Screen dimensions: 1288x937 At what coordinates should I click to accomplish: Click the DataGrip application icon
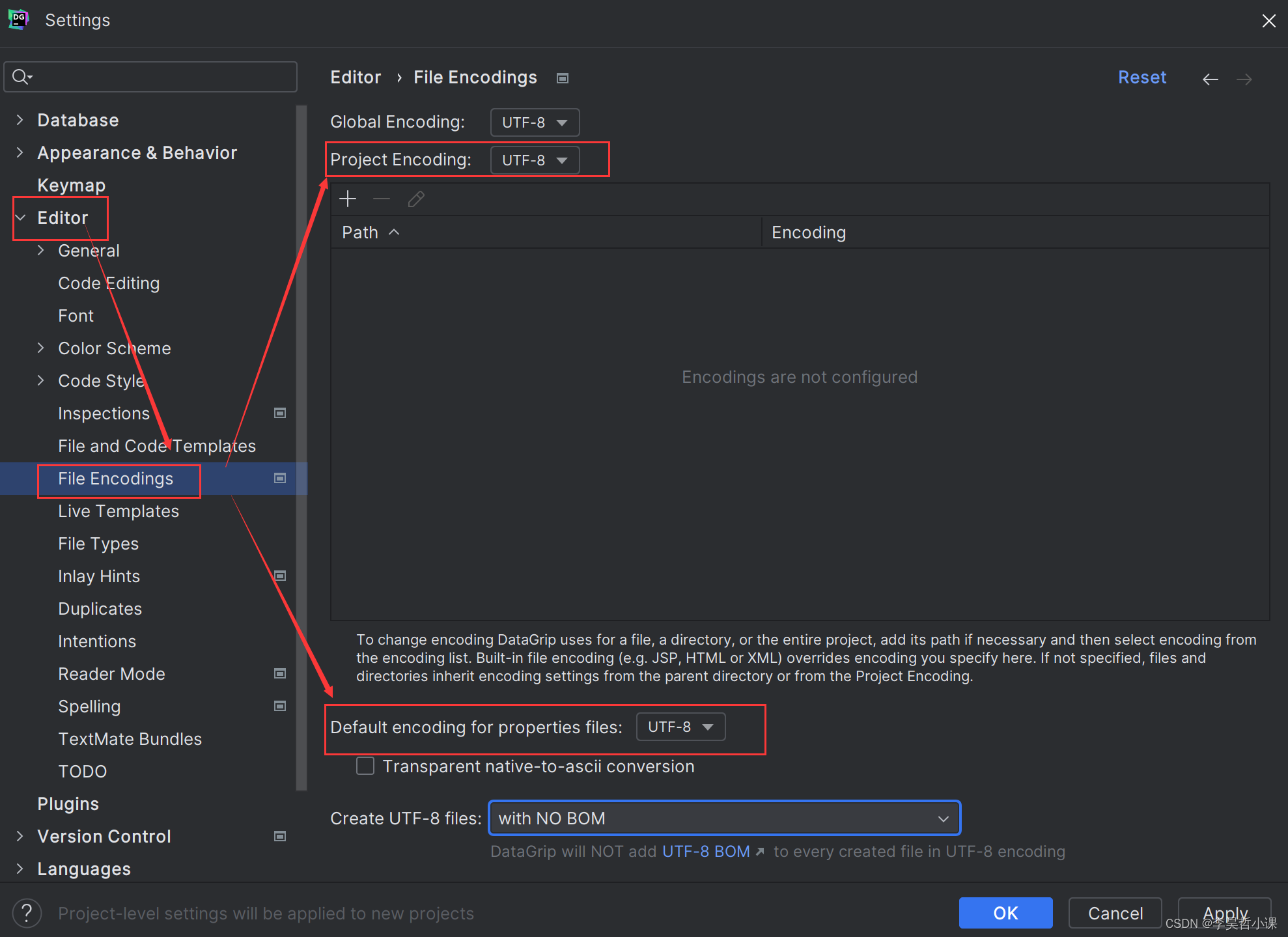point(19,19)
